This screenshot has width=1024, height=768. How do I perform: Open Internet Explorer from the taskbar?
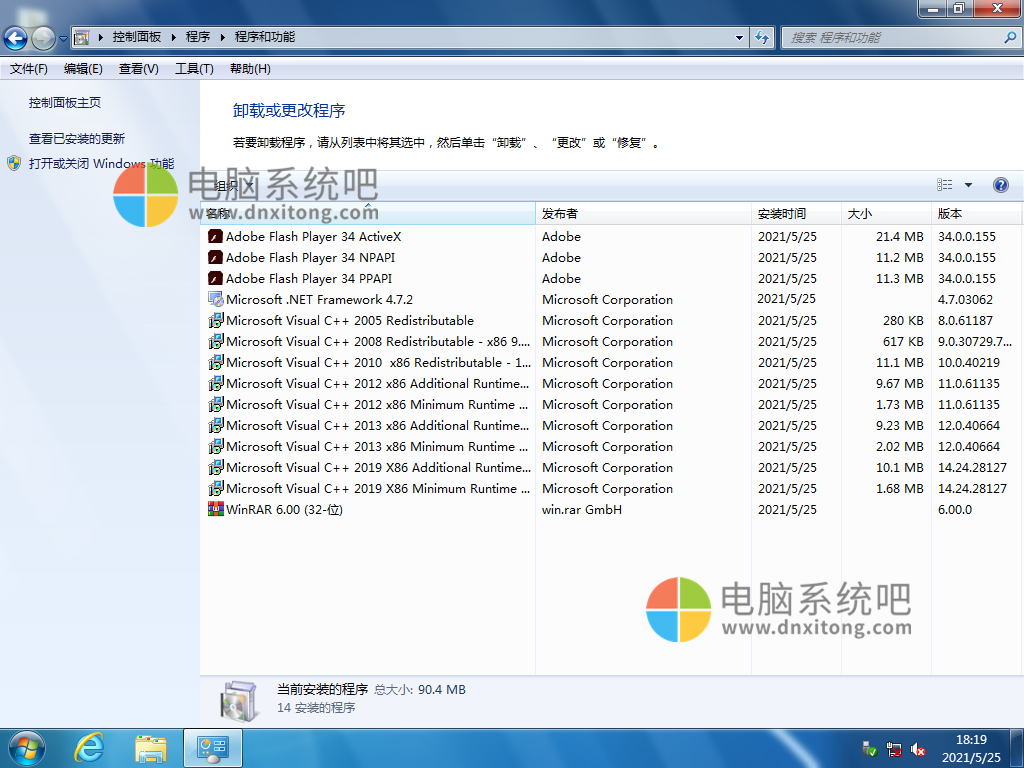[89, 747]
